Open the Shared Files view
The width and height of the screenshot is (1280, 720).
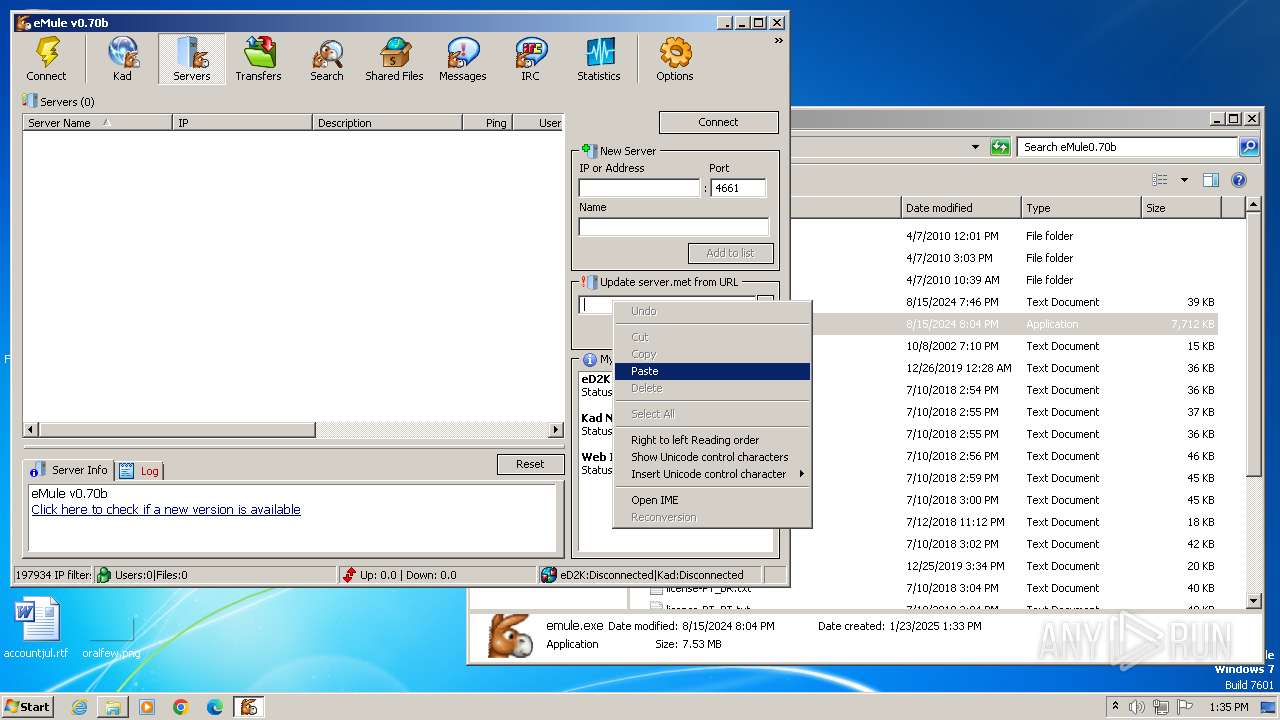[x=394, y=59]
